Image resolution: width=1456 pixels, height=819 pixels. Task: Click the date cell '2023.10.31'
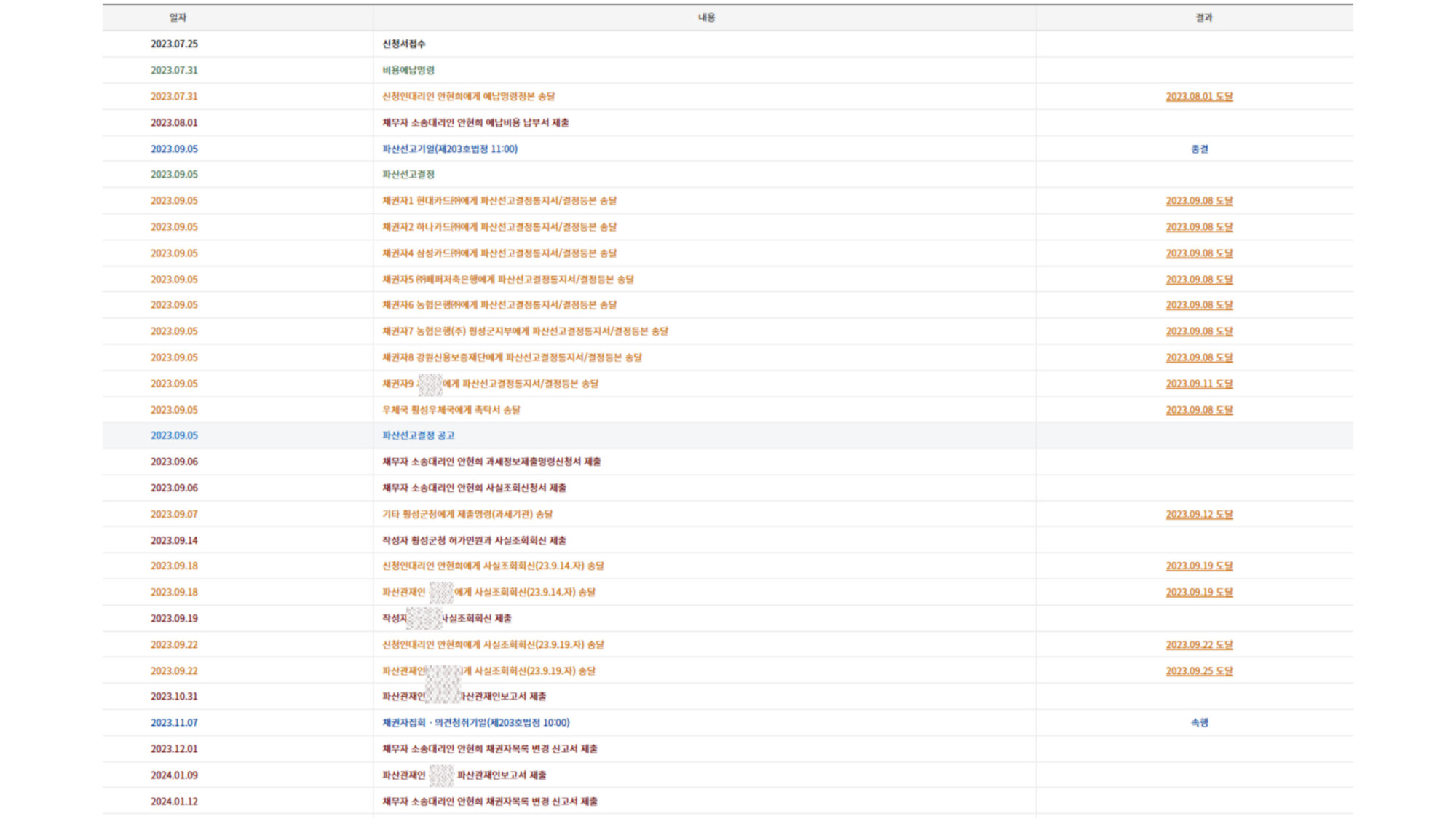174,696
